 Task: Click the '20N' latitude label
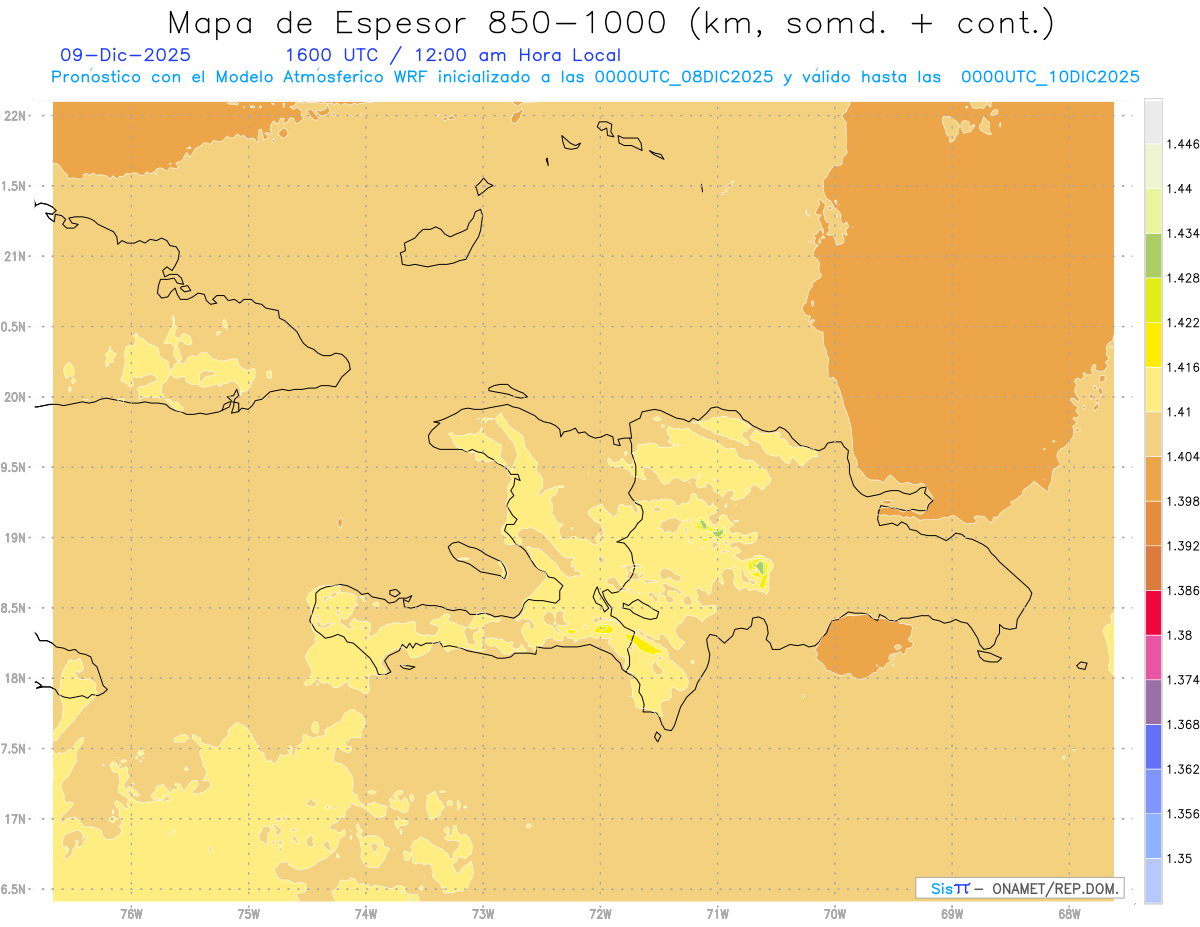(17, 397)
